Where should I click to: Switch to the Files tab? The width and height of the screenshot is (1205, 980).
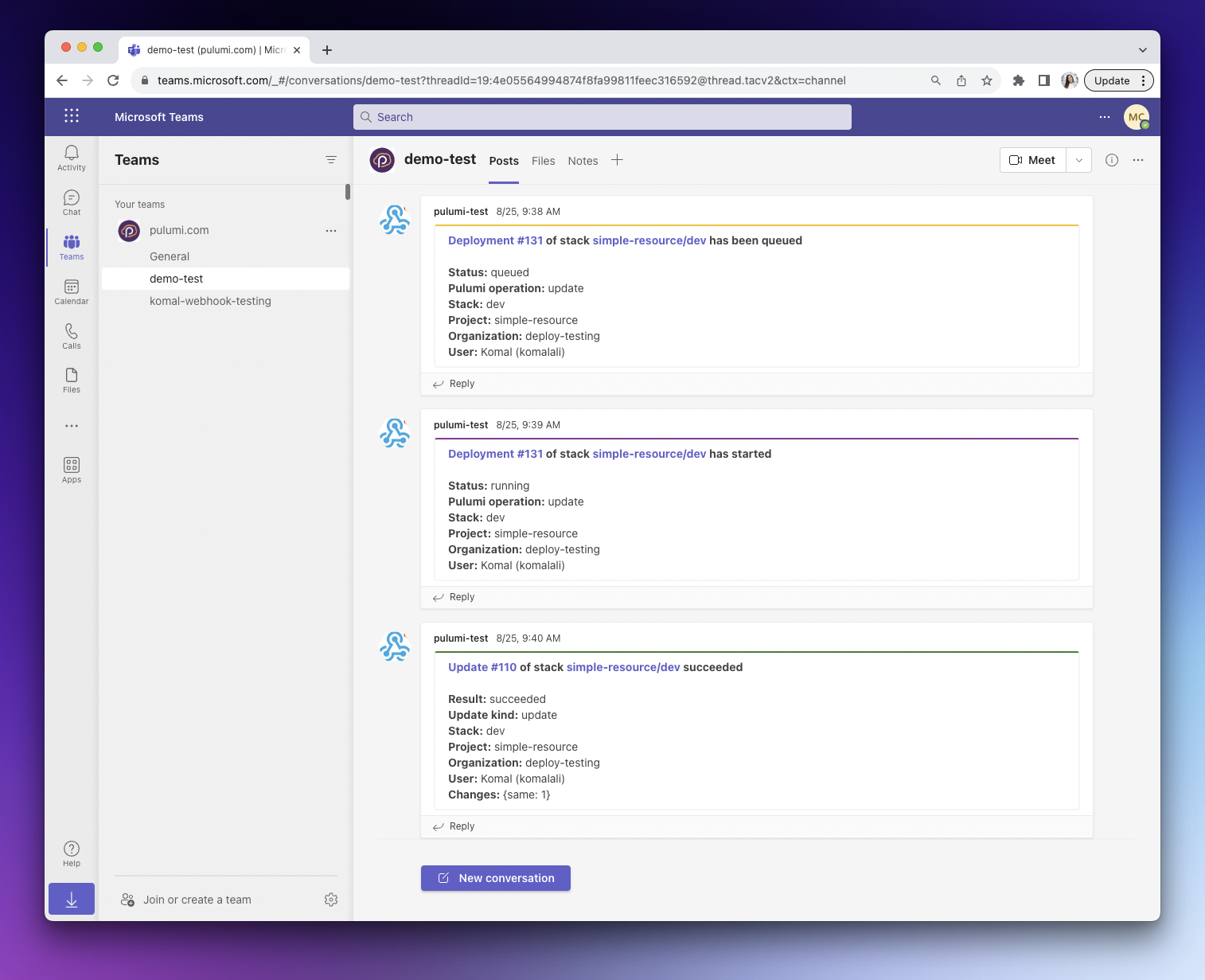[x=544, y=161]
